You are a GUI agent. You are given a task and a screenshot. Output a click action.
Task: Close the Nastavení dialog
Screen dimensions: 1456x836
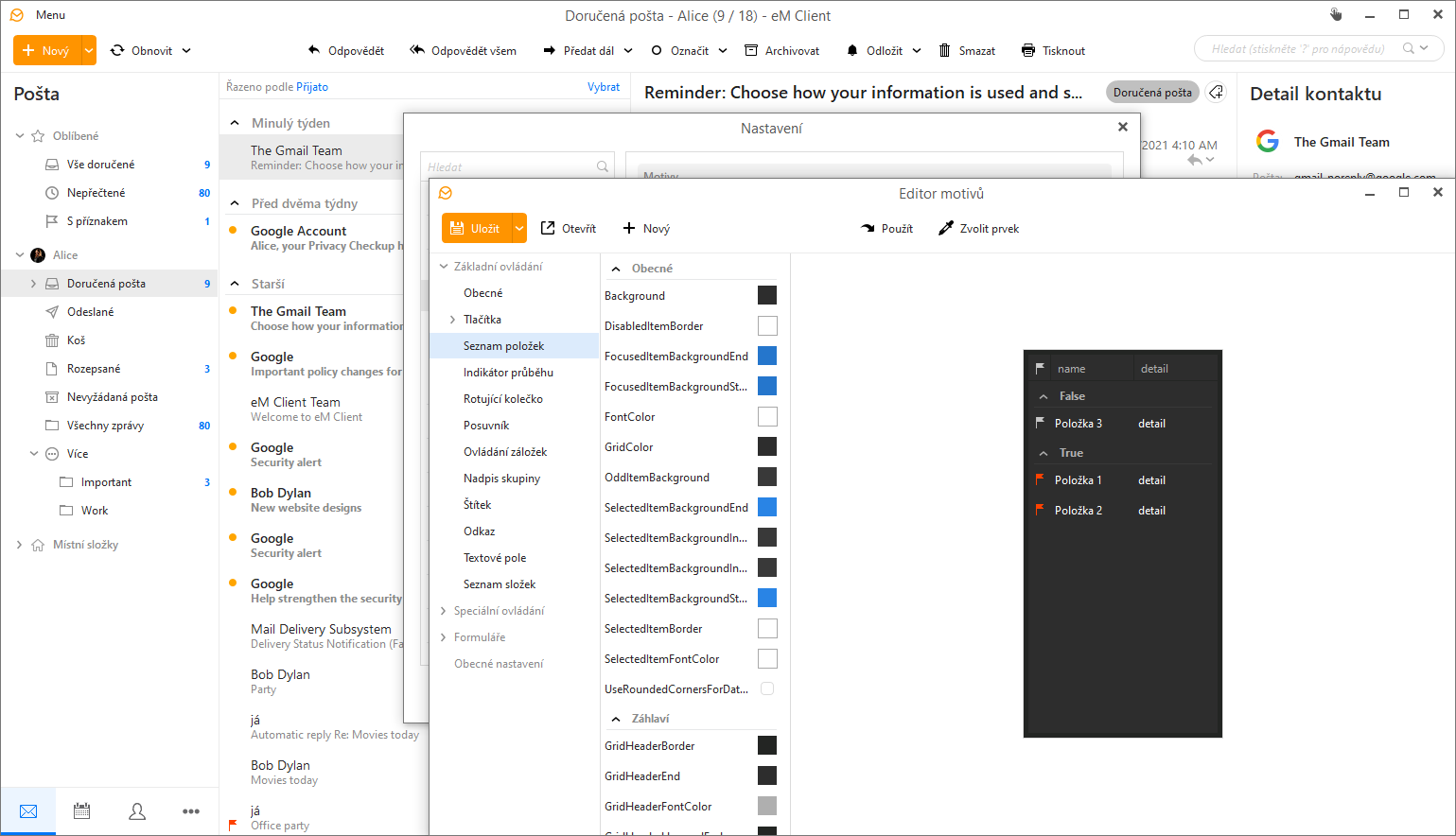1123,127
